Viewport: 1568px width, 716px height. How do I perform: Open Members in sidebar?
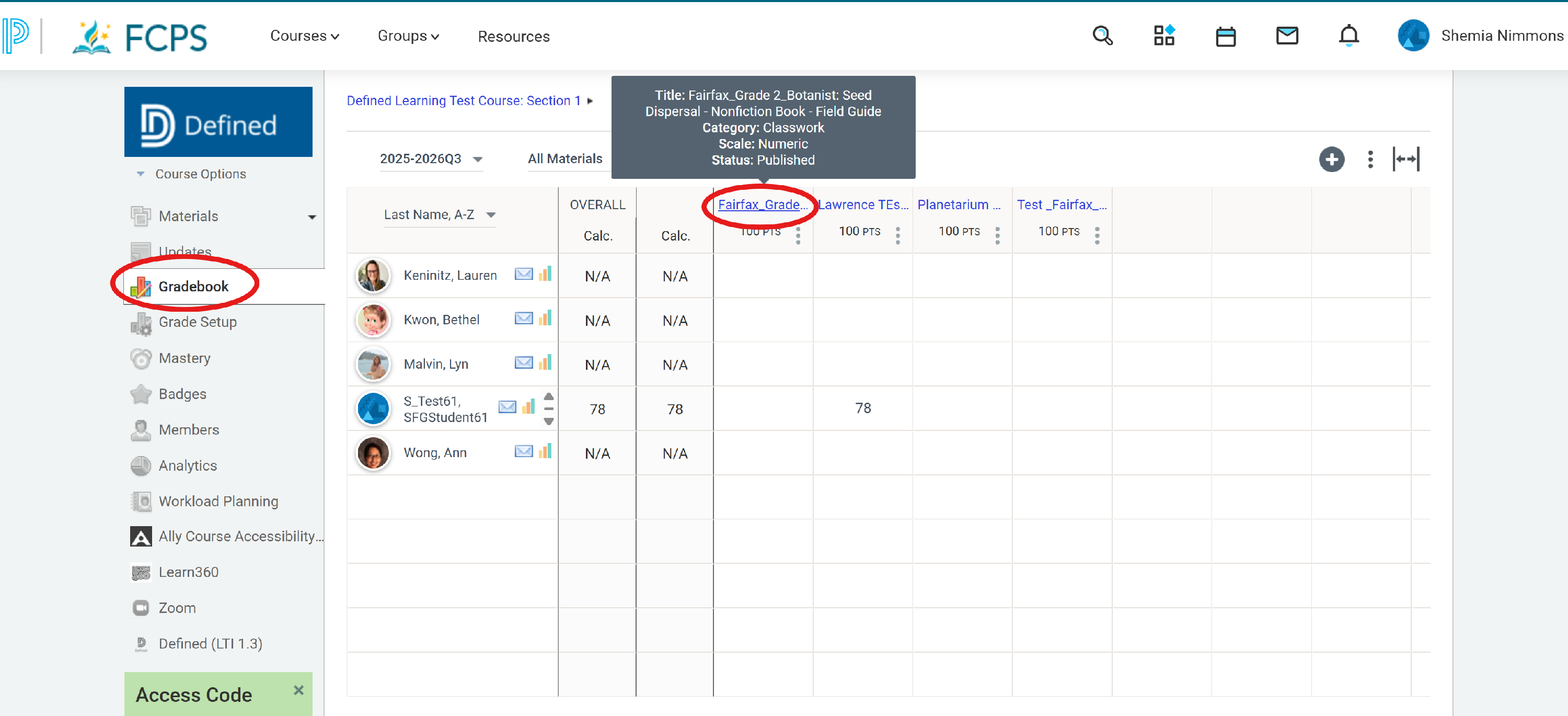tap(188, 430)
